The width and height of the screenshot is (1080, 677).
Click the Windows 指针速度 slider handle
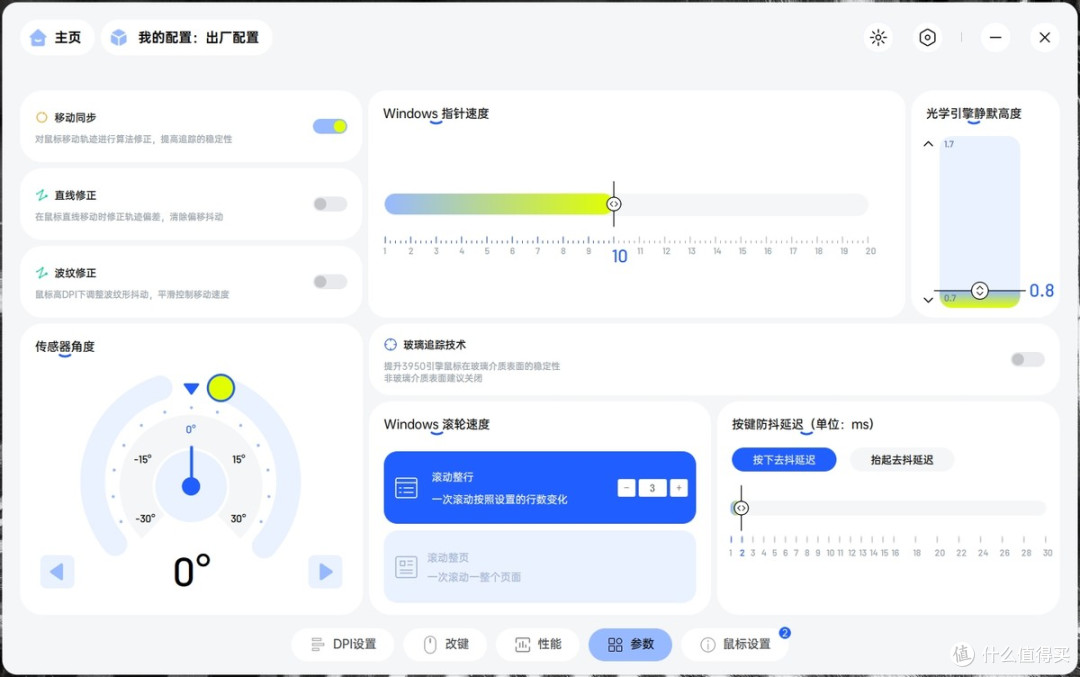point(614,204)
